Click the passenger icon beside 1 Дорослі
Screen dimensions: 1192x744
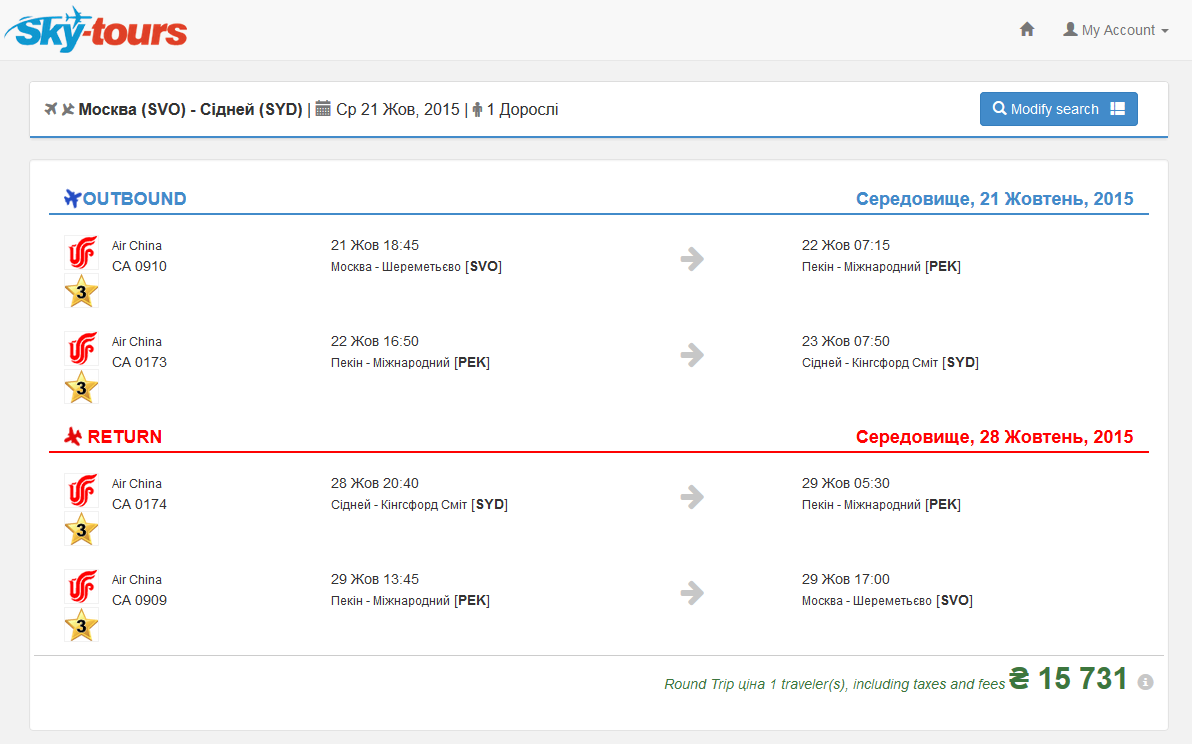(x=477, y=109)
